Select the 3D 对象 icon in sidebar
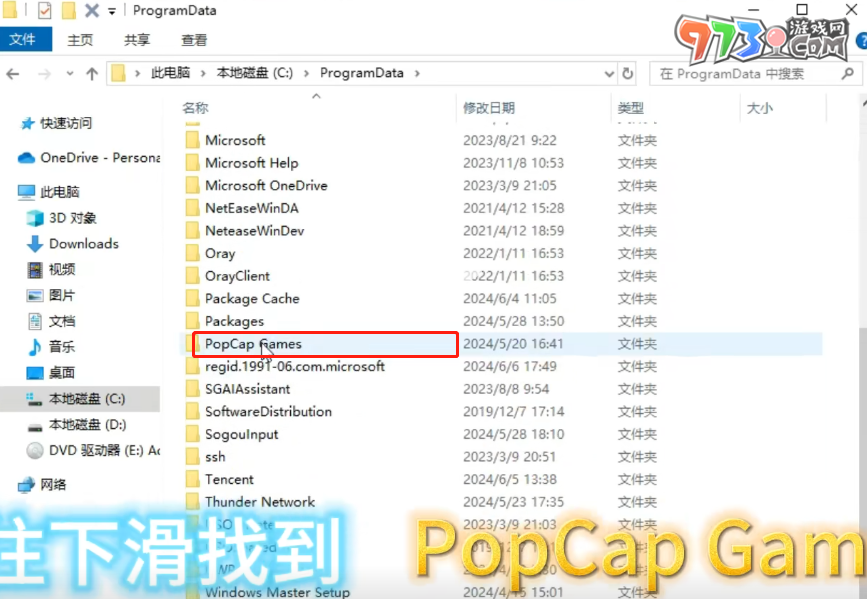The width and height of the screenshot is (867, 599). click(35, 218)
